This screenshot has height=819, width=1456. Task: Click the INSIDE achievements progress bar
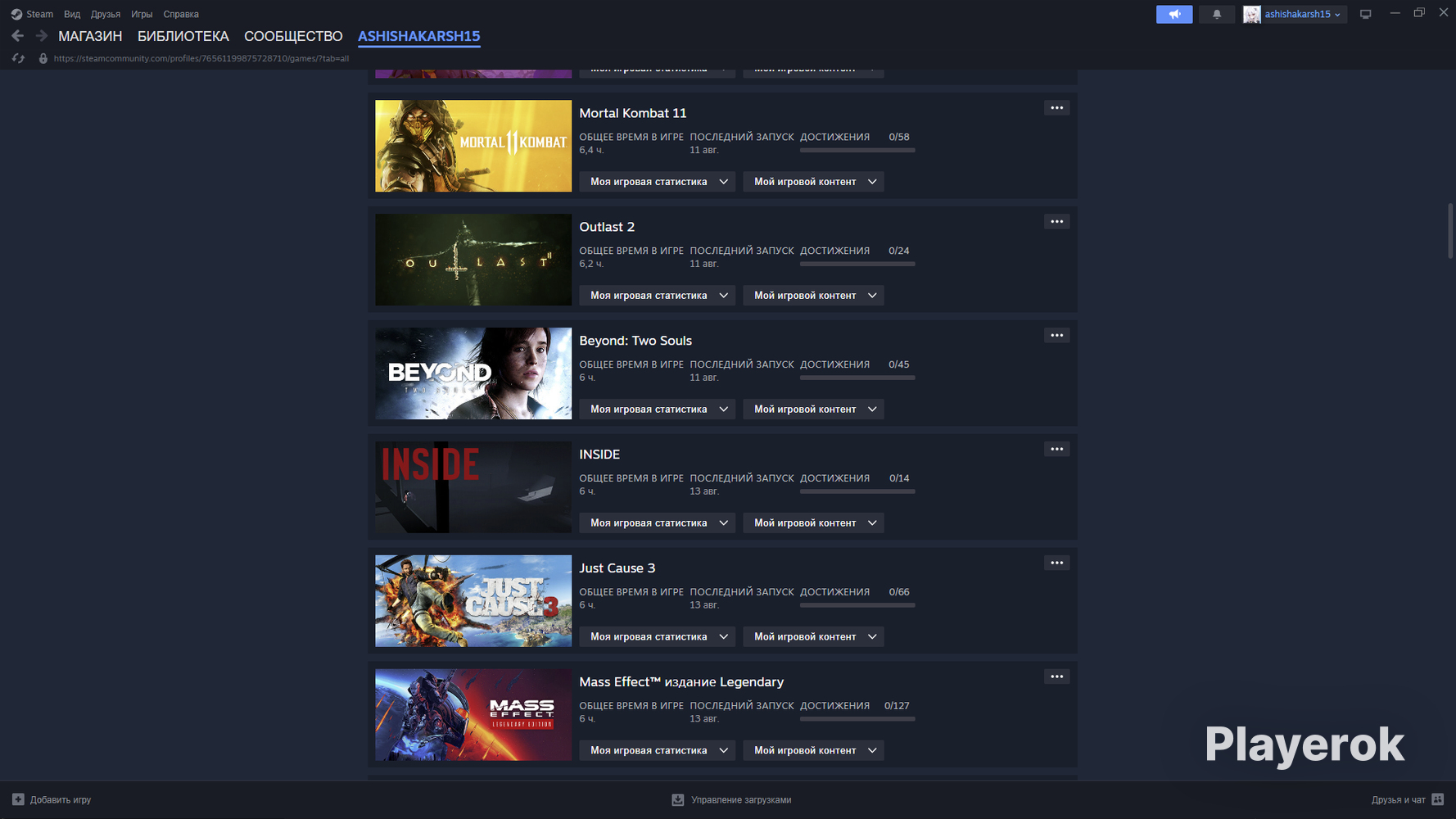[x=857, y=491]
